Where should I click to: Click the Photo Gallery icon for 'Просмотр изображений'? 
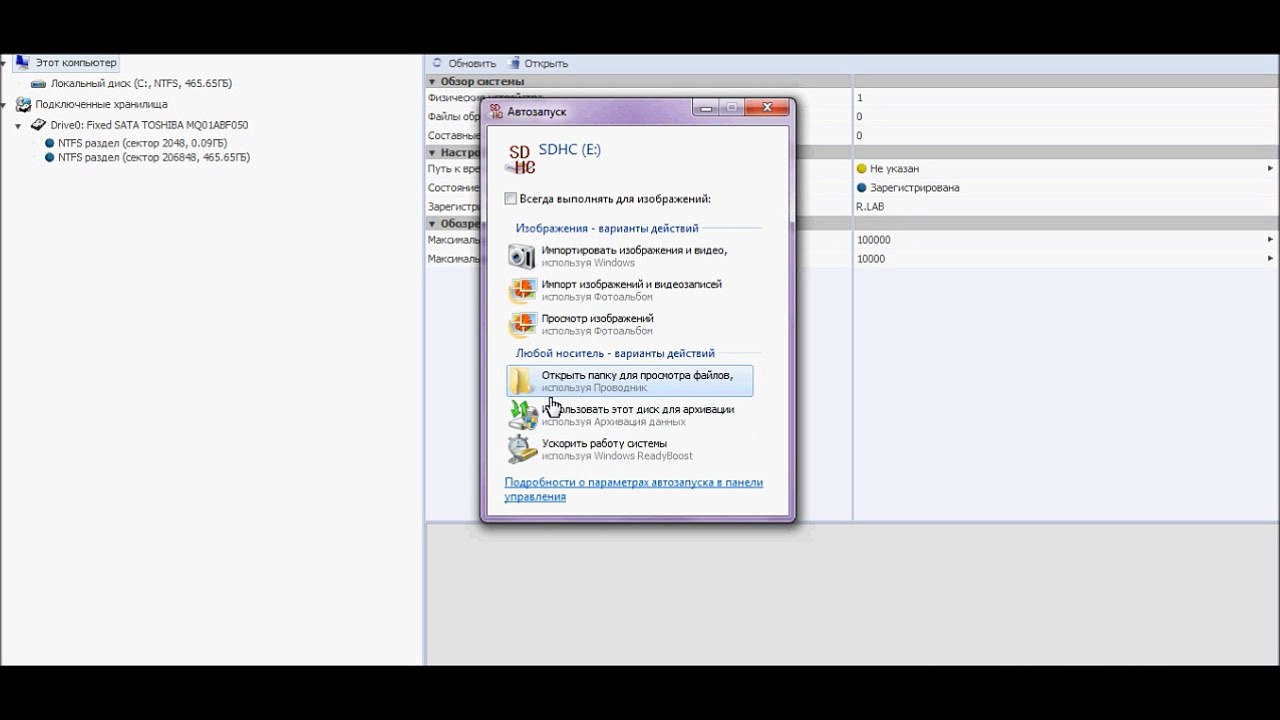point(522,324)
